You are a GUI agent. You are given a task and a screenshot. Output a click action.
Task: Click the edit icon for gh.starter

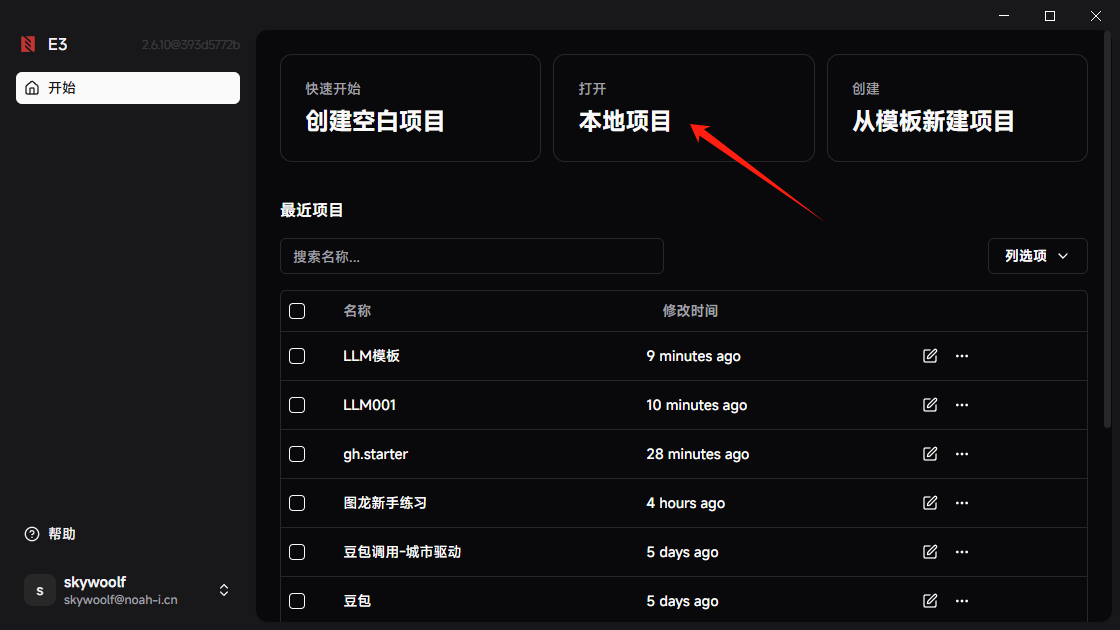pyautogui.click(x=930, y=454)
